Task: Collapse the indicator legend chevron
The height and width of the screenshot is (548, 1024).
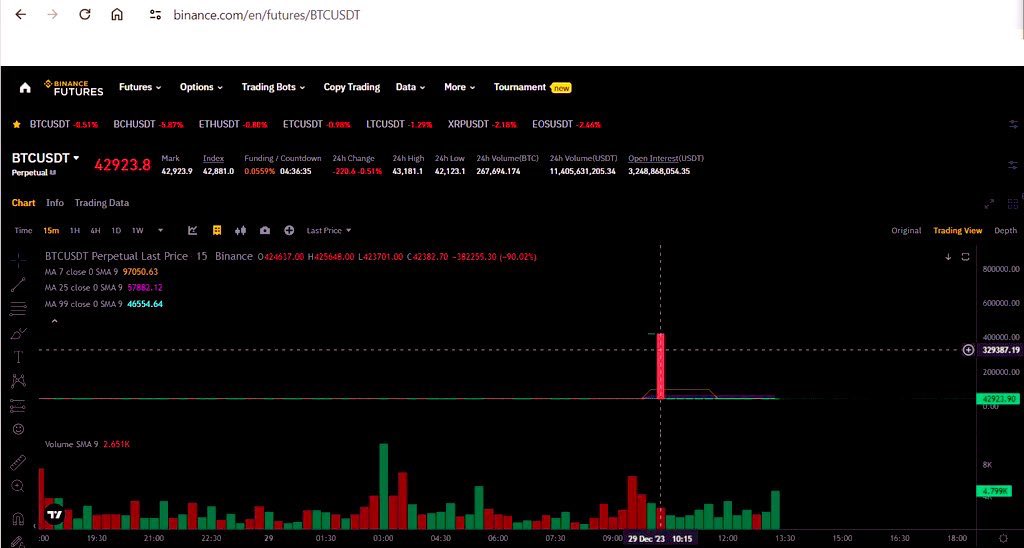Action: [x=55, y=321]
